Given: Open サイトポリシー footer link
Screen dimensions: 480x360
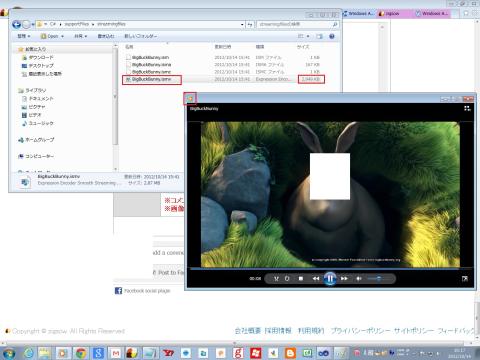Looking at the screenshot, I should pyautogui.click(x=414, y=331).
